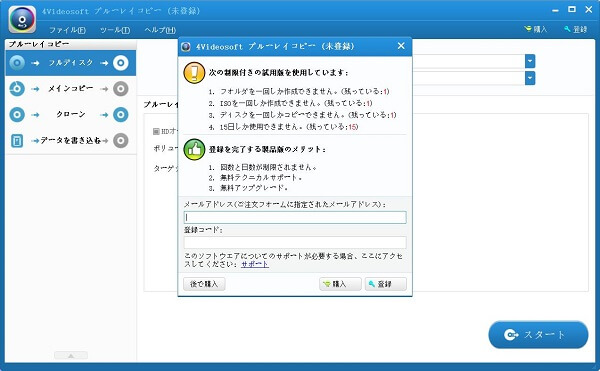Click gray target disc icon in メインコピー row
This screenshot has height=371, width=600.
coord(121,89)
